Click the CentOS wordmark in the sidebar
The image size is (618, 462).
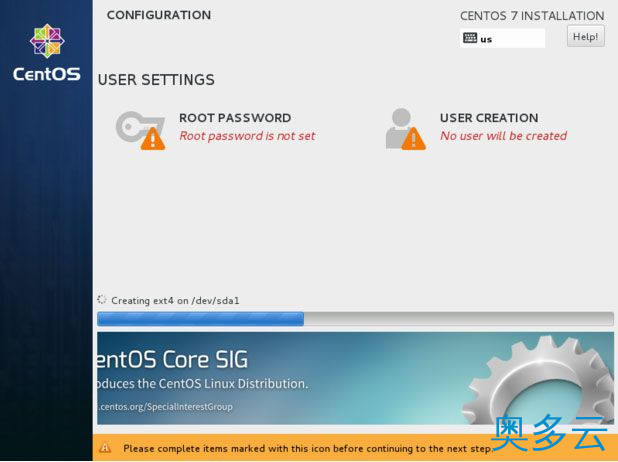[47, 74]
